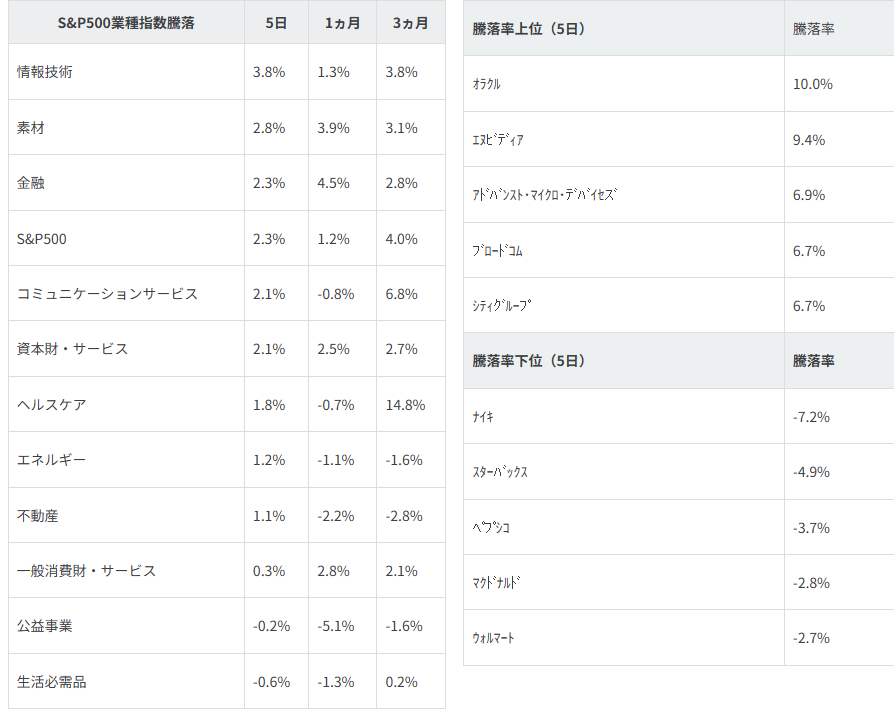This screenshot has width=894, height=724.
Task: Select コミュニケーションサービス in the sector table
Action: click(x=107, y=294)
